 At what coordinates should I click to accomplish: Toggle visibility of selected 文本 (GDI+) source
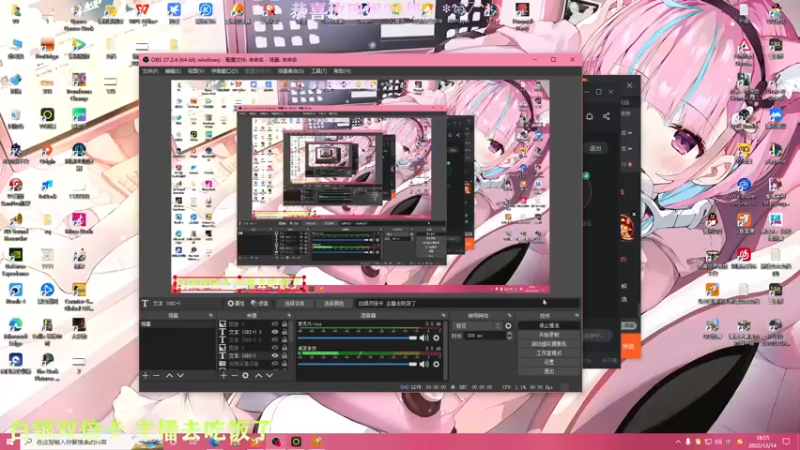click(x=275, y=356)
